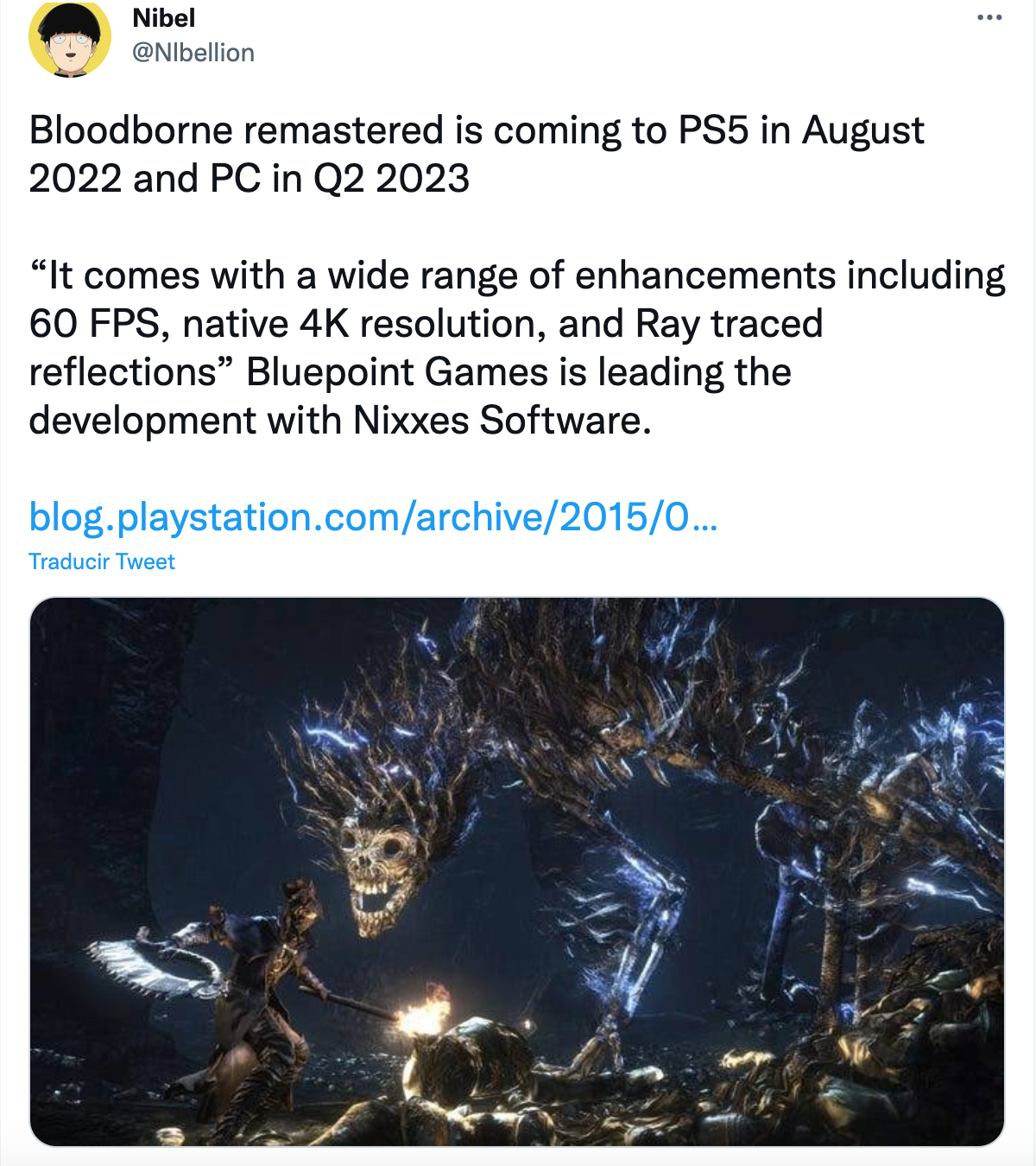Translate the tweet using Traducir Tweet
Image resolution: width=1036 pixels, height=1166 pixels.
pos(102,562)
